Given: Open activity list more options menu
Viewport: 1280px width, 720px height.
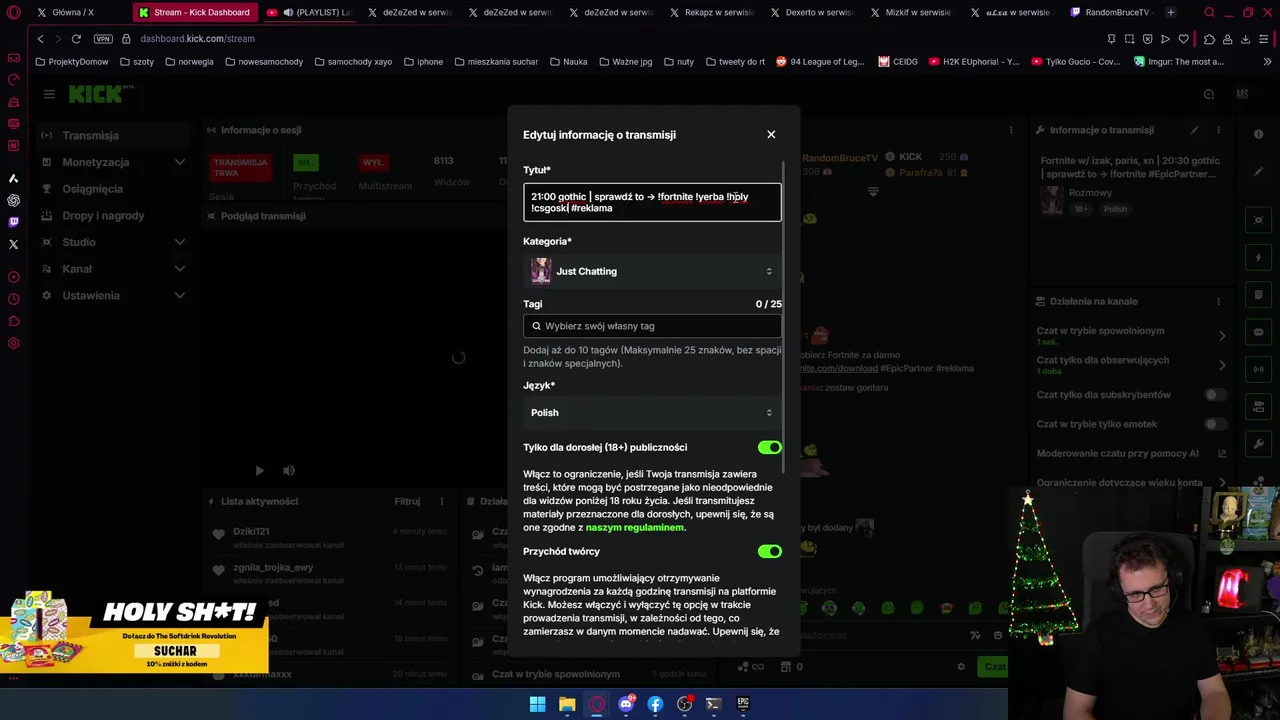Looking at the screenshot, I should pyautogui.click(x=441, y=501).
